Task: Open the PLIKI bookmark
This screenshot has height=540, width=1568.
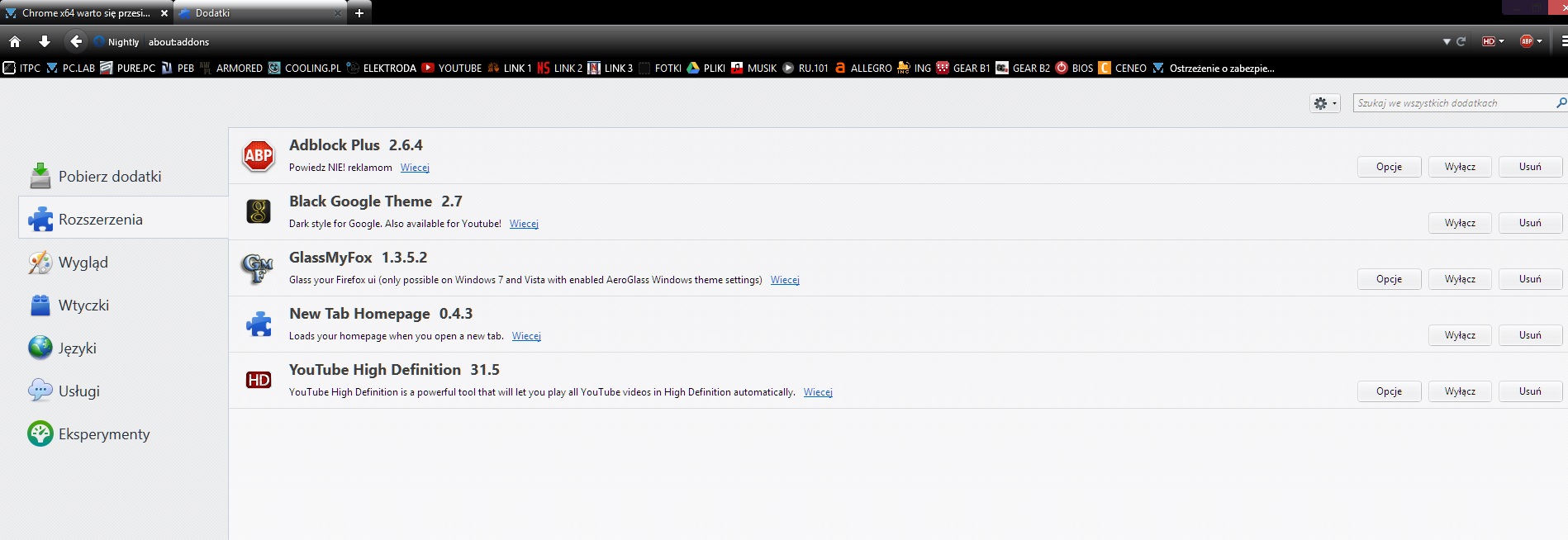Action: (706, 69)
